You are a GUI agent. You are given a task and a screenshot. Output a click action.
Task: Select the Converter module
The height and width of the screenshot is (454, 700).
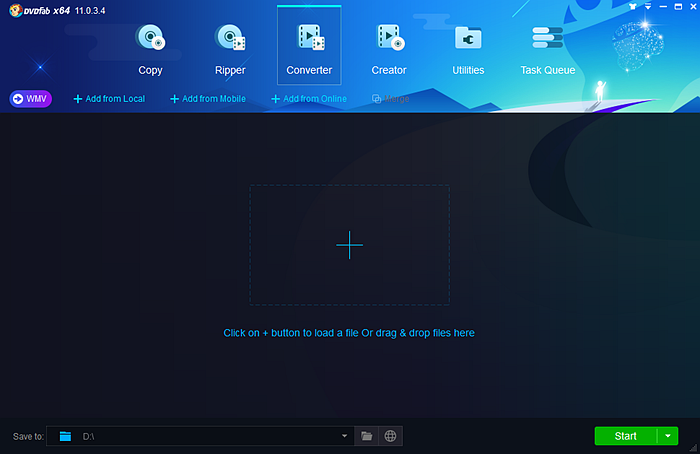[x=309, y=48]
